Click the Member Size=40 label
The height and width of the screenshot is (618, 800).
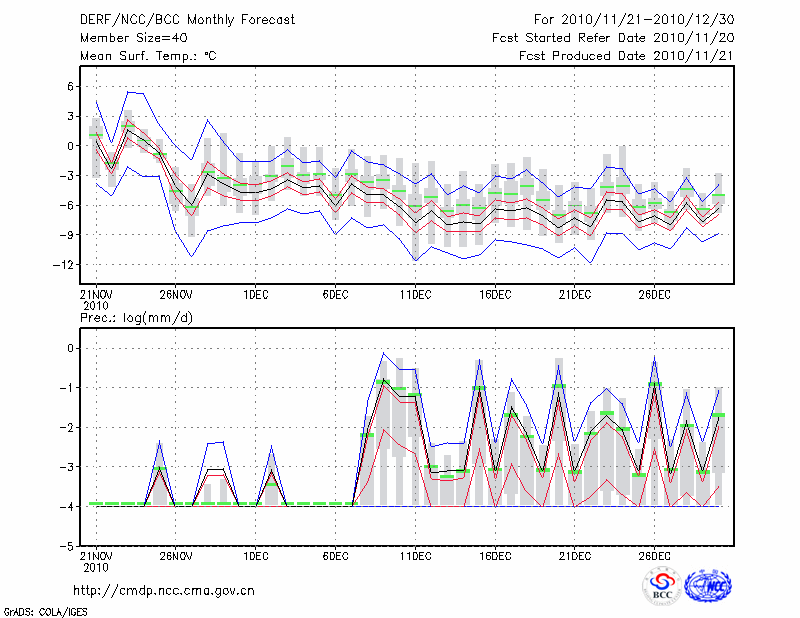[x=128, y=38]
